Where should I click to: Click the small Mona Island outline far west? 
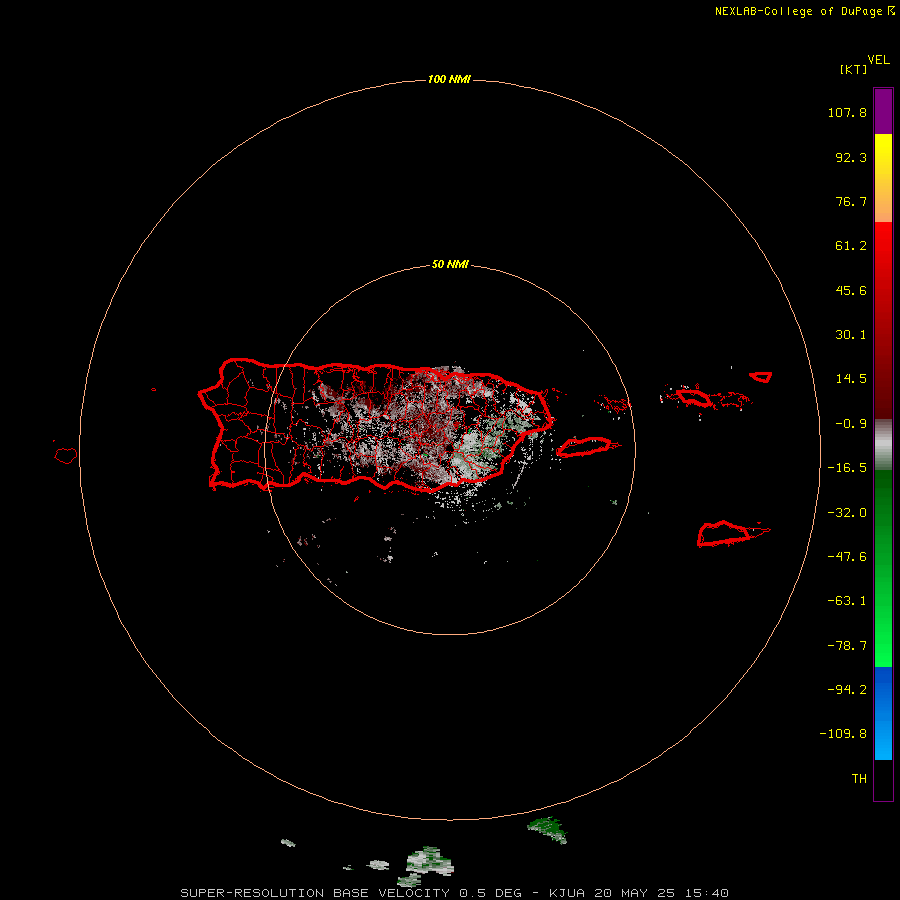pyautogui.click(x=66, y=455)
